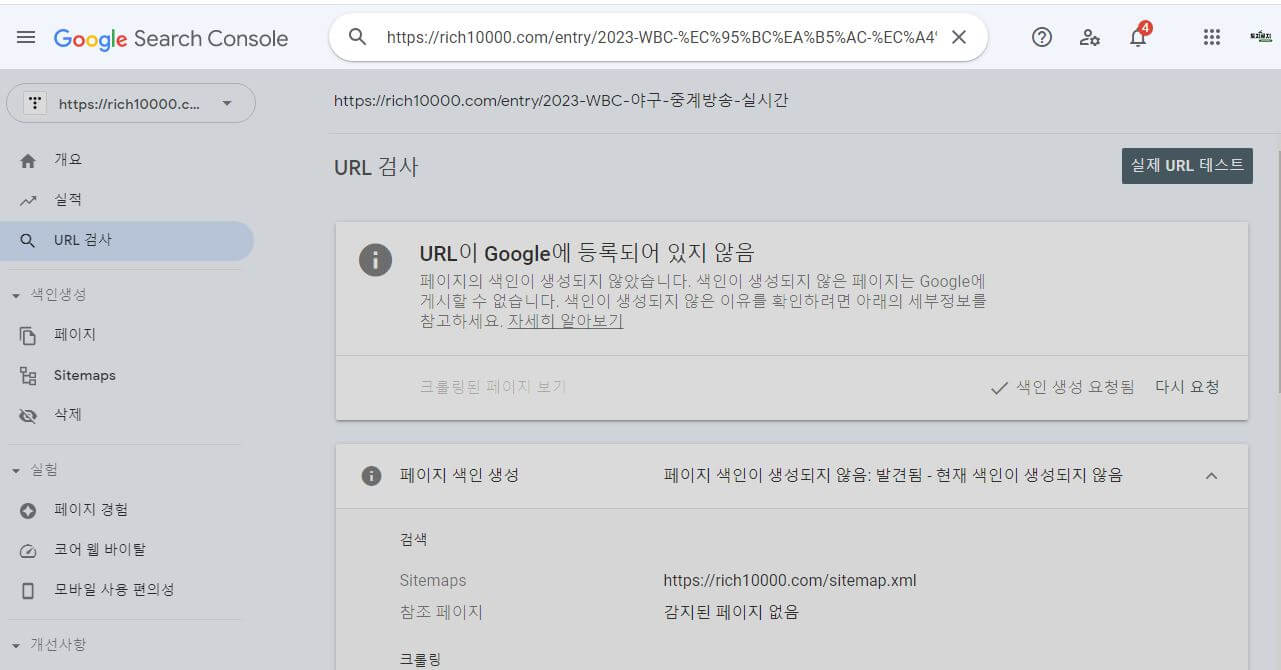
Task: Collapse the 페이지 색인 생성 card chevron
Action: [x=1211, y=476]
